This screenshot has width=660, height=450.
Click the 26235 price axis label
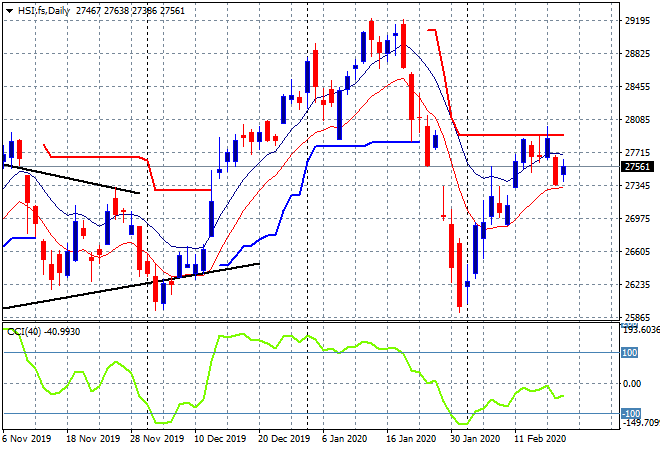637,285
